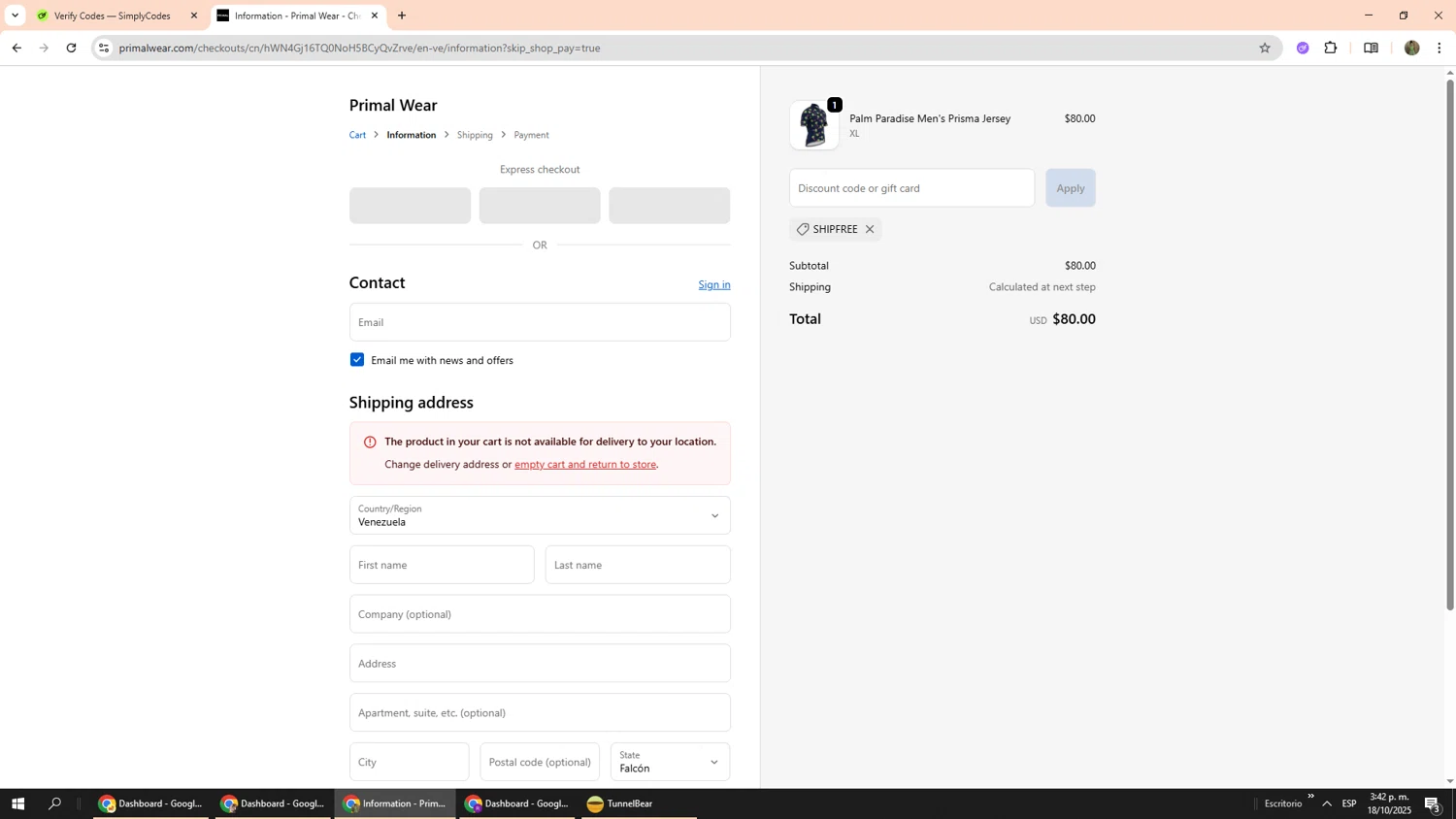Click the purple extension icon in toolbar
Image resolution: width=1456 pixels, height=819 pixels.
[x=1303, y=48]
